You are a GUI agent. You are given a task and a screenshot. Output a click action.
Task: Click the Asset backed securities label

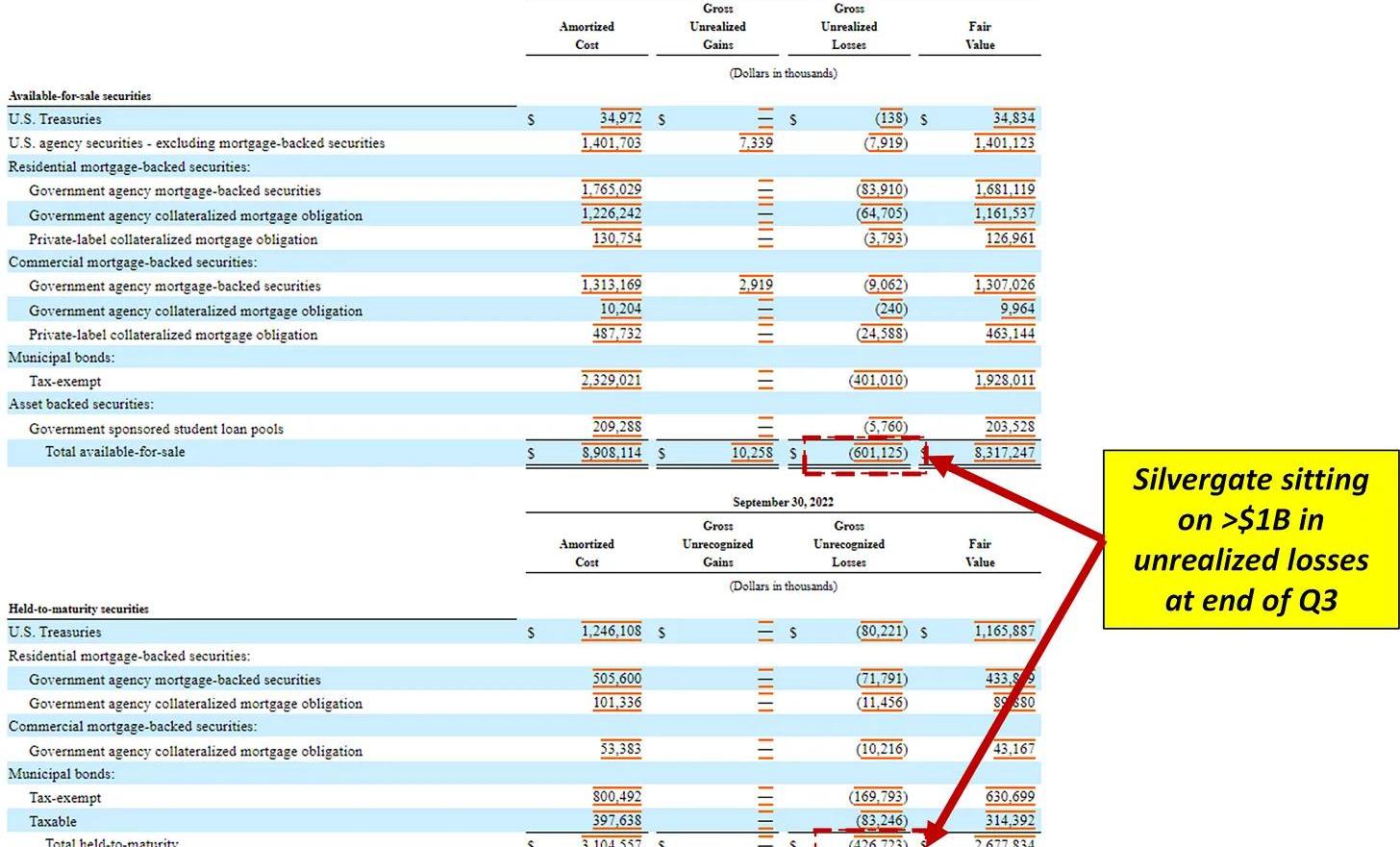click(x=81, y=405)
